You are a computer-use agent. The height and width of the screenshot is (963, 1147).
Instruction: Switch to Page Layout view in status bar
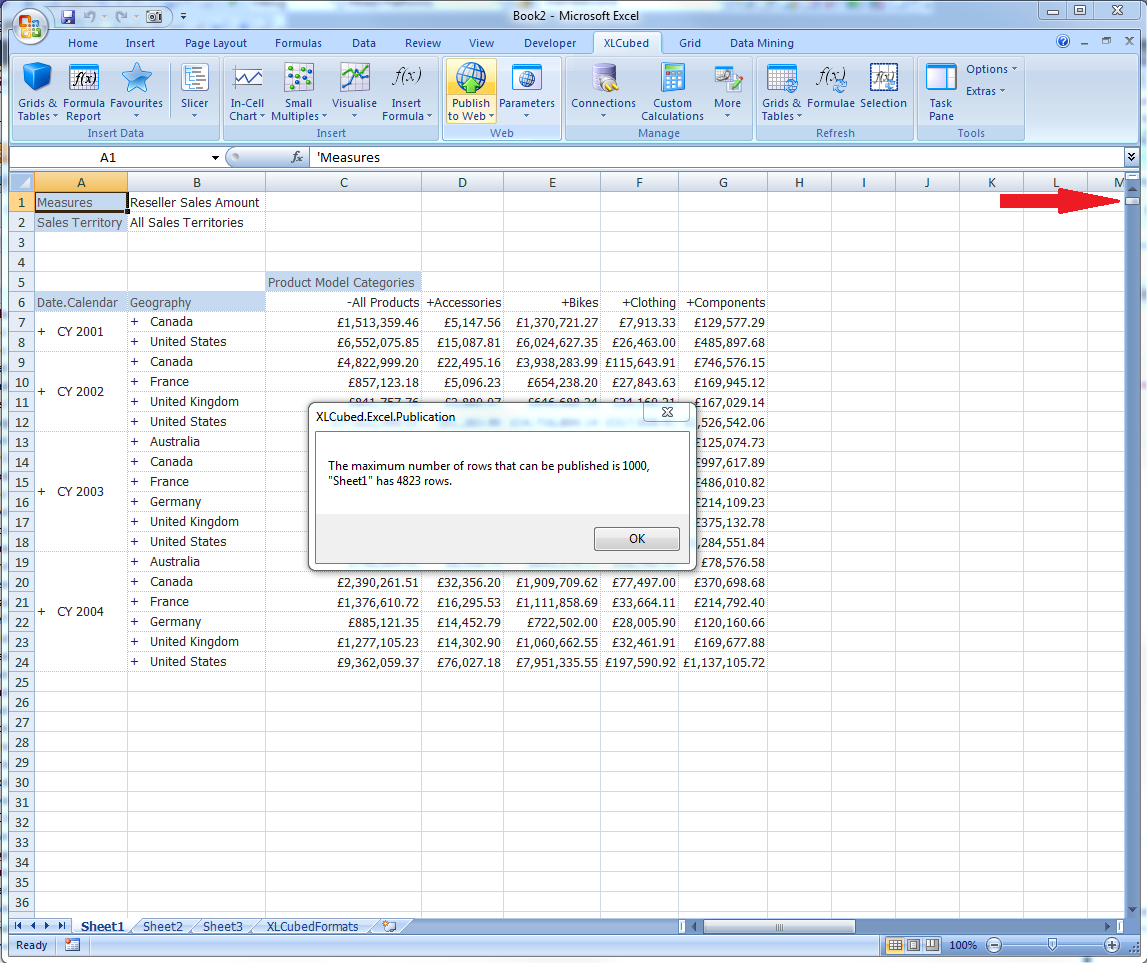click(914, 945)
